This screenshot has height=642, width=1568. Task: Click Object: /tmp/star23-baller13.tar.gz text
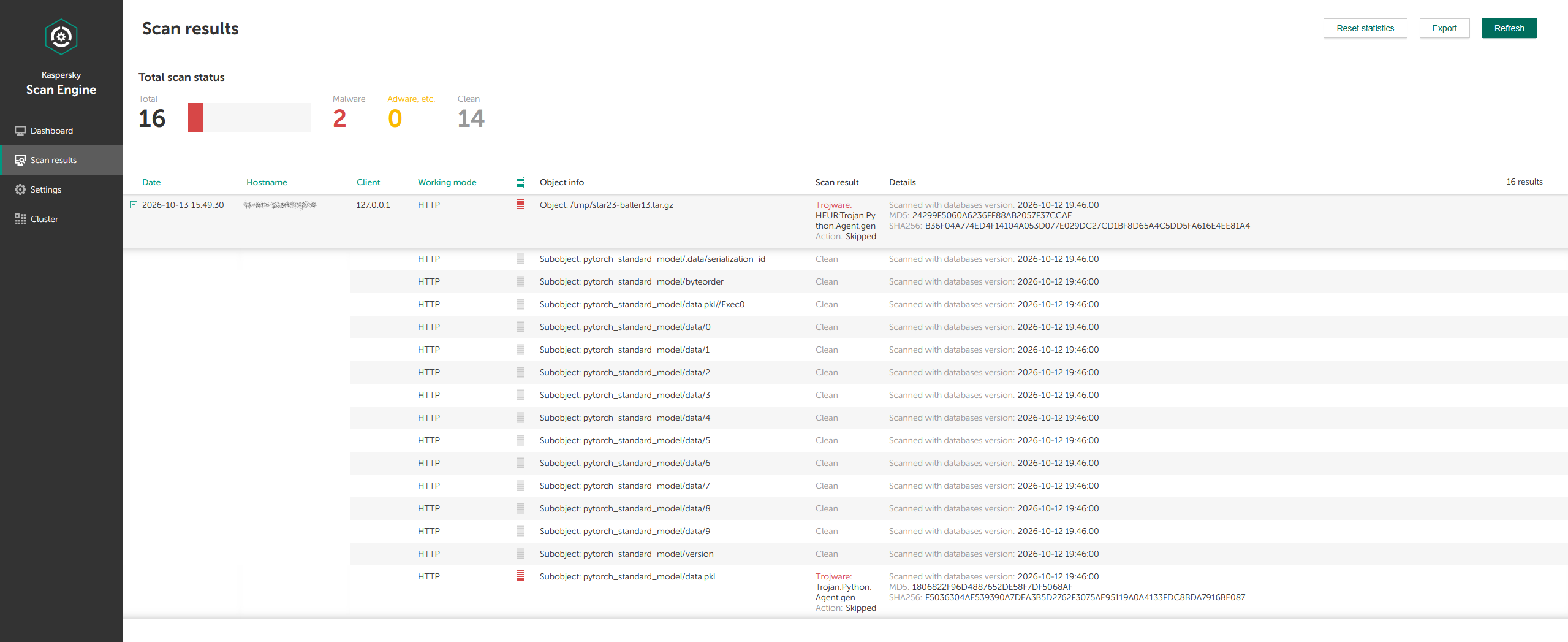[x=607, y=205]
